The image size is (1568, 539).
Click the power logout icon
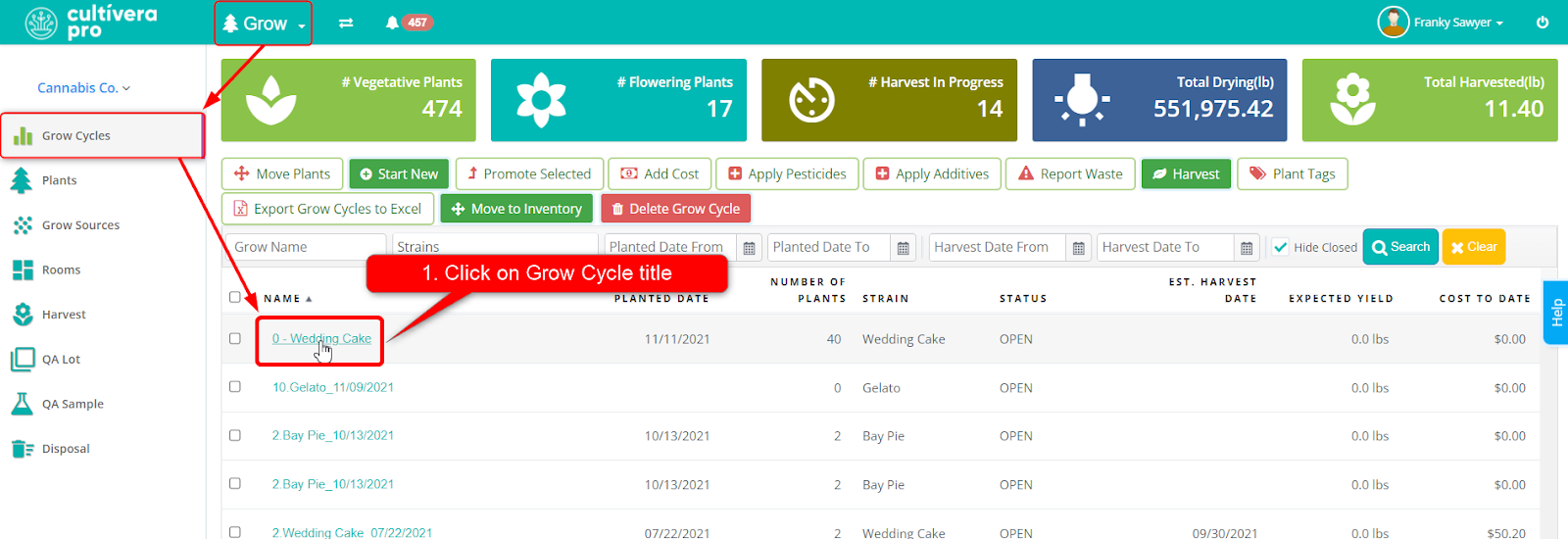click(x=1543, y=22)
